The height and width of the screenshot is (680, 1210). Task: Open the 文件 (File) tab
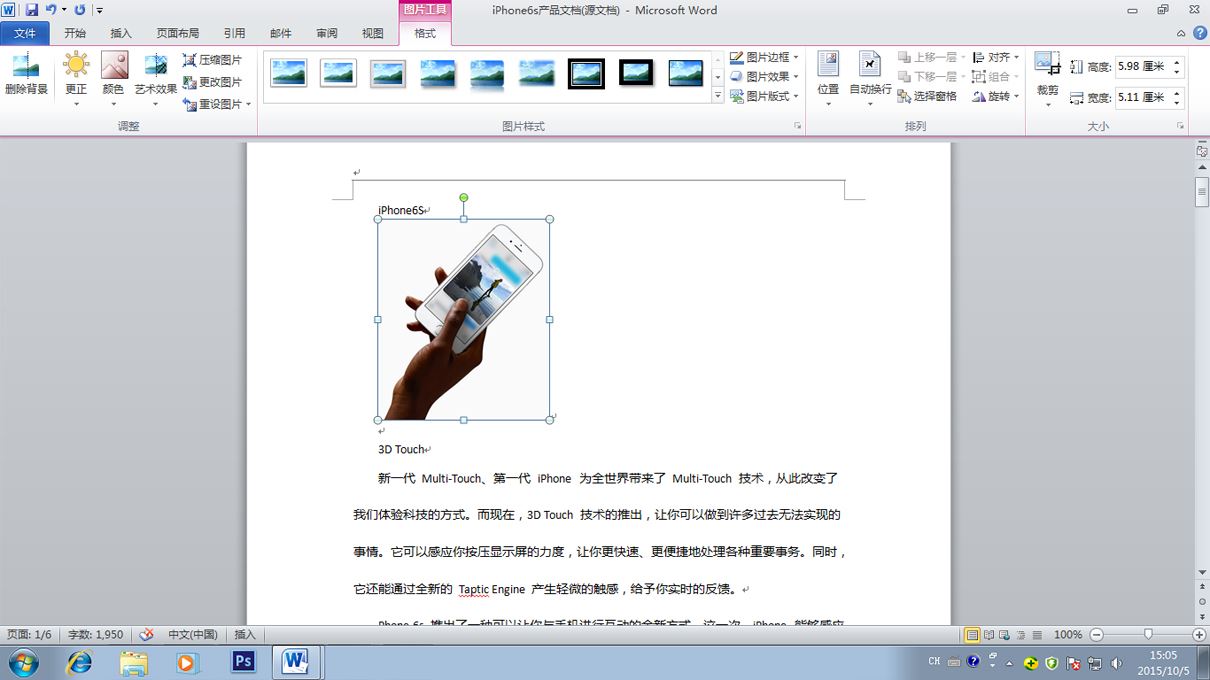pyautogui.click(x=25, y=33)
